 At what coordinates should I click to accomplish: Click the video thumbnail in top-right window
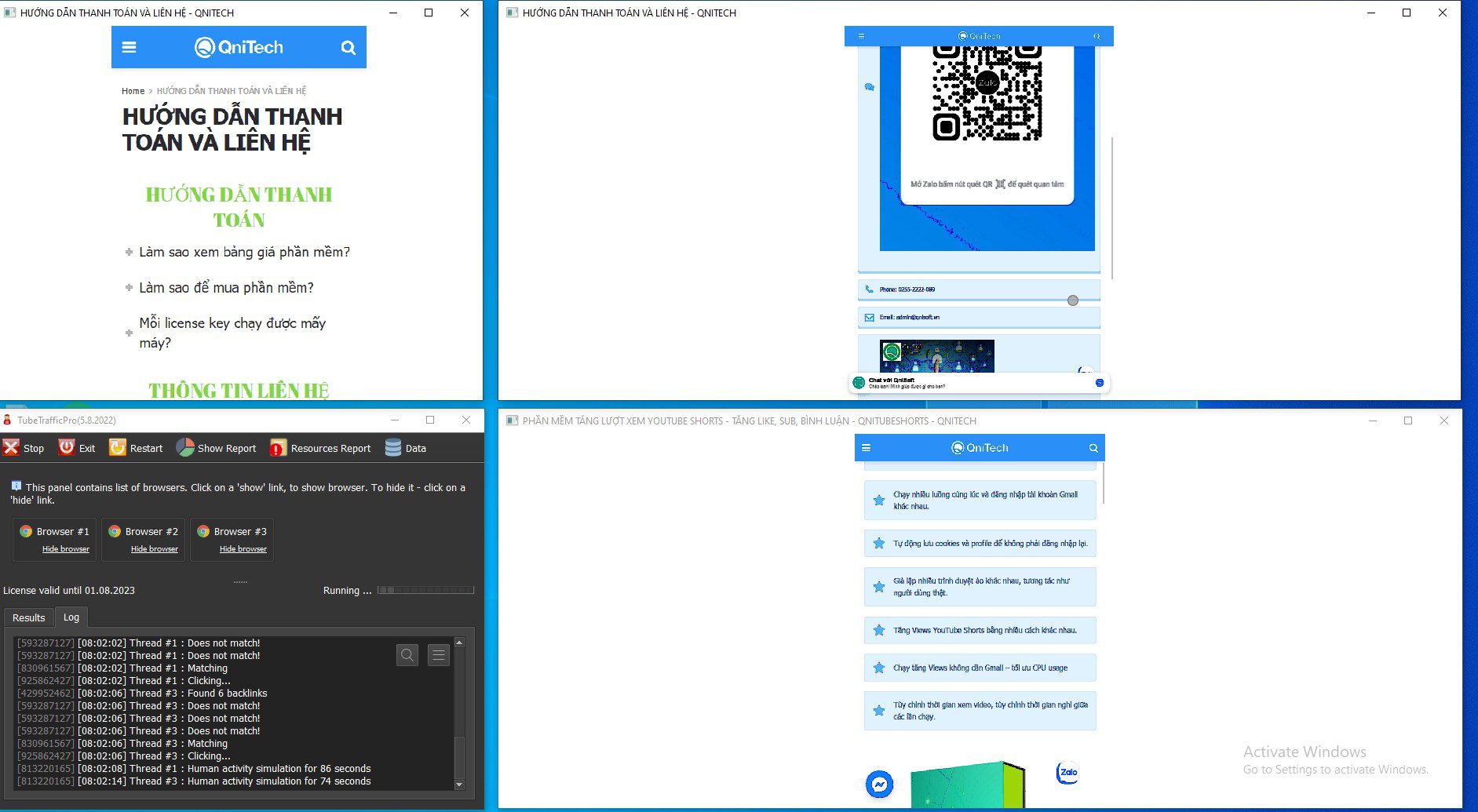point(937,356)
